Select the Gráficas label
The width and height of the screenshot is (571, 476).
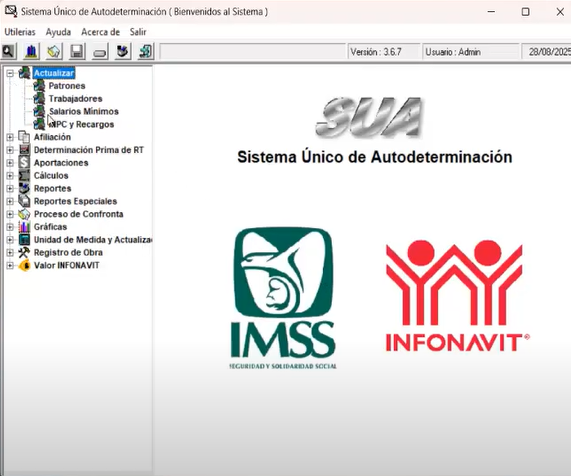[x=50, y=227]
